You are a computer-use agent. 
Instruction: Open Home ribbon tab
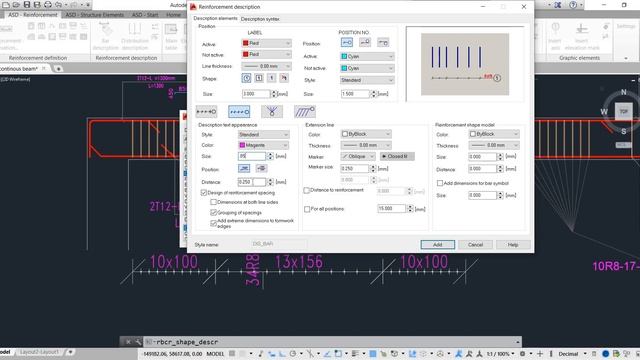[x=173, y=15]
